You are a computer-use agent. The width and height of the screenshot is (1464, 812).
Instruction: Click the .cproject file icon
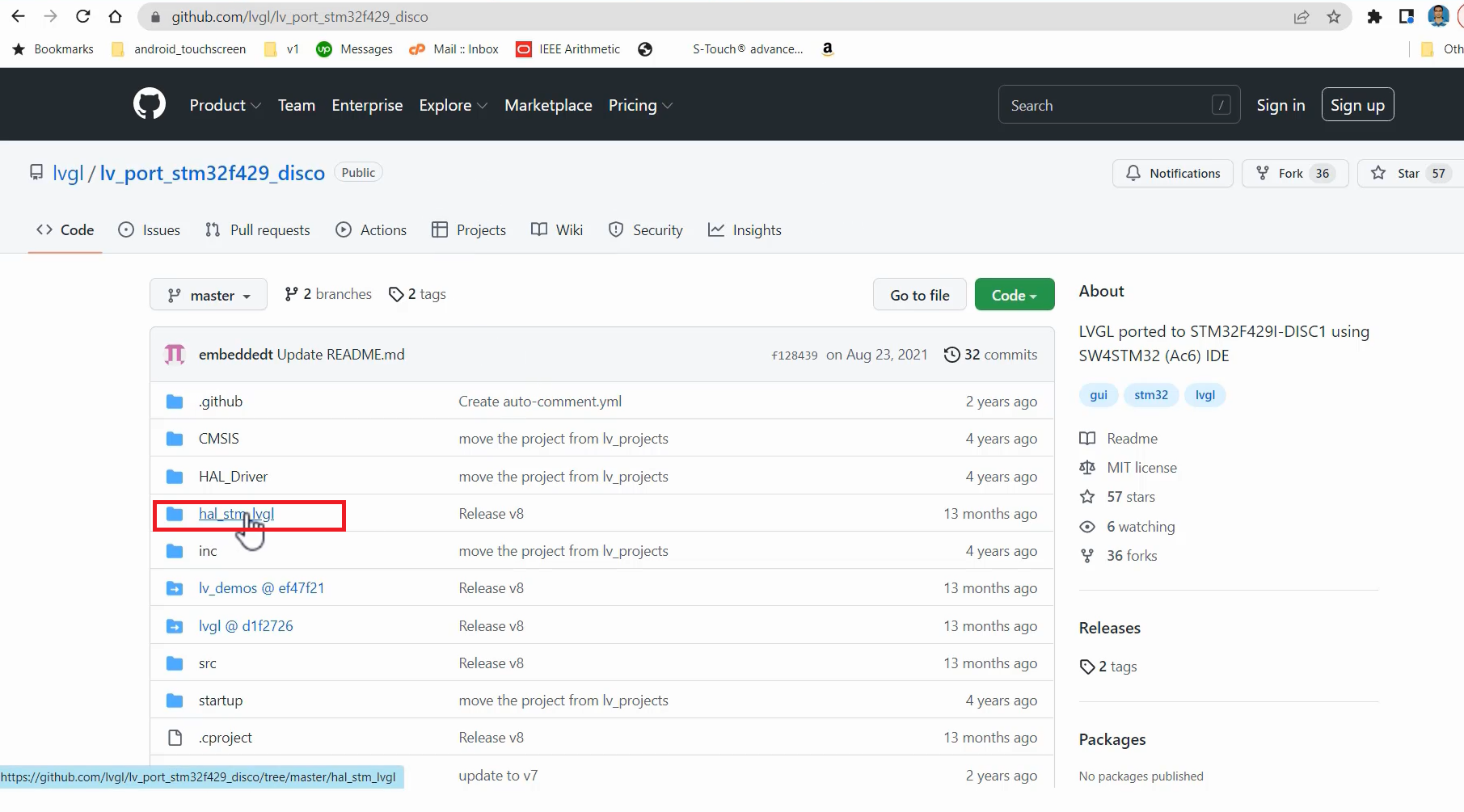(x=175, y=737)
